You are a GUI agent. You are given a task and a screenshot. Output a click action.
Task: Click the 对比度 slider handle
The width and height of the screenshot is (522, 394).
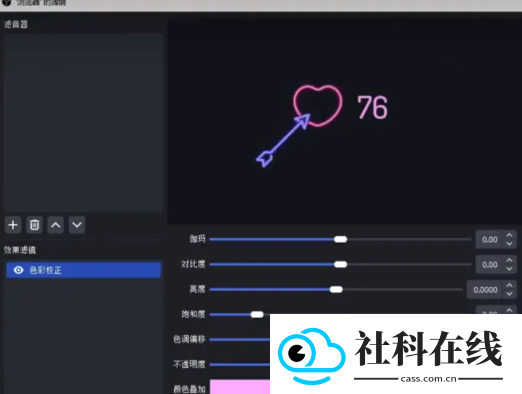pyautogui.click(x=340, y=264)
